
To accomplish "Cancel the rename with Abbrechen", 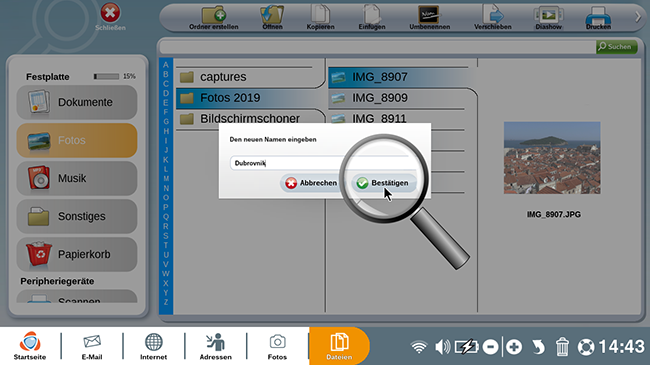I will coord(312,183).
